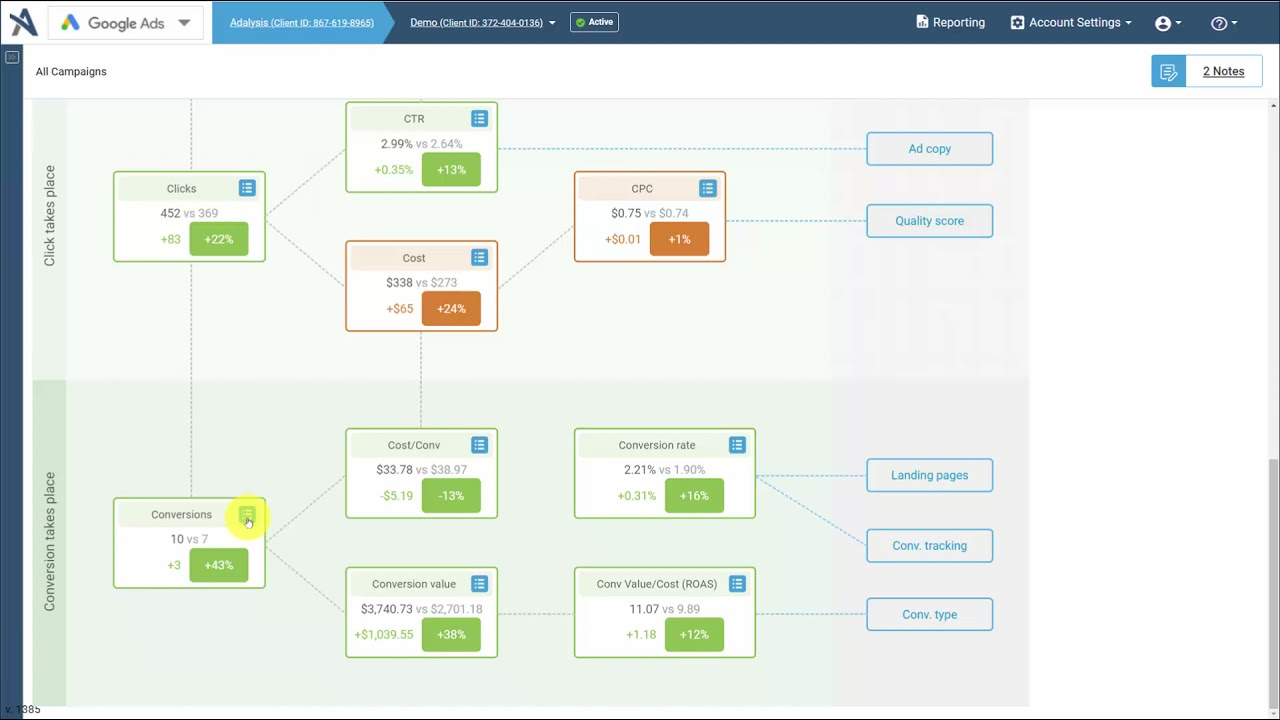Image resolution: width=1280 pixels, height=720 pixels.
Task: Expand the Account Settings dropdown
Action: (x=1070, y=22)
